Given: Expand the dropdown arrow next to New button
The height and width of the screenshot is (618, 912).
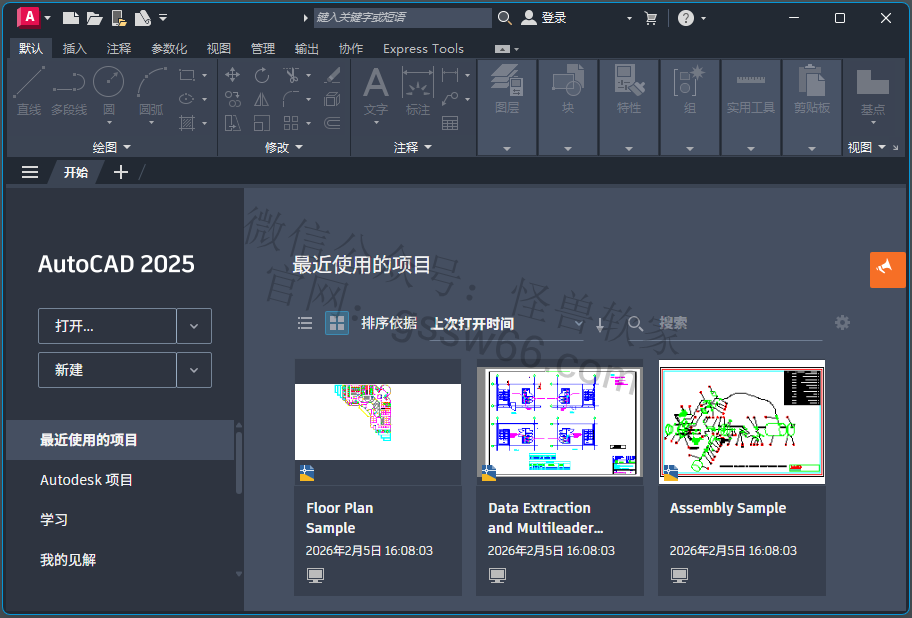Looking at the screenshot, I should [x=194, y=370].
